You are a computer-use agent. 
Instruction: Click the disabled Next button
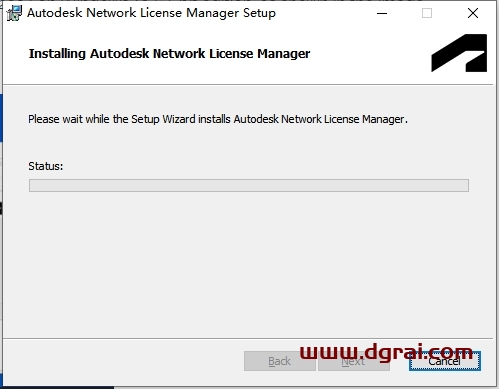click(x=354, y=361)
